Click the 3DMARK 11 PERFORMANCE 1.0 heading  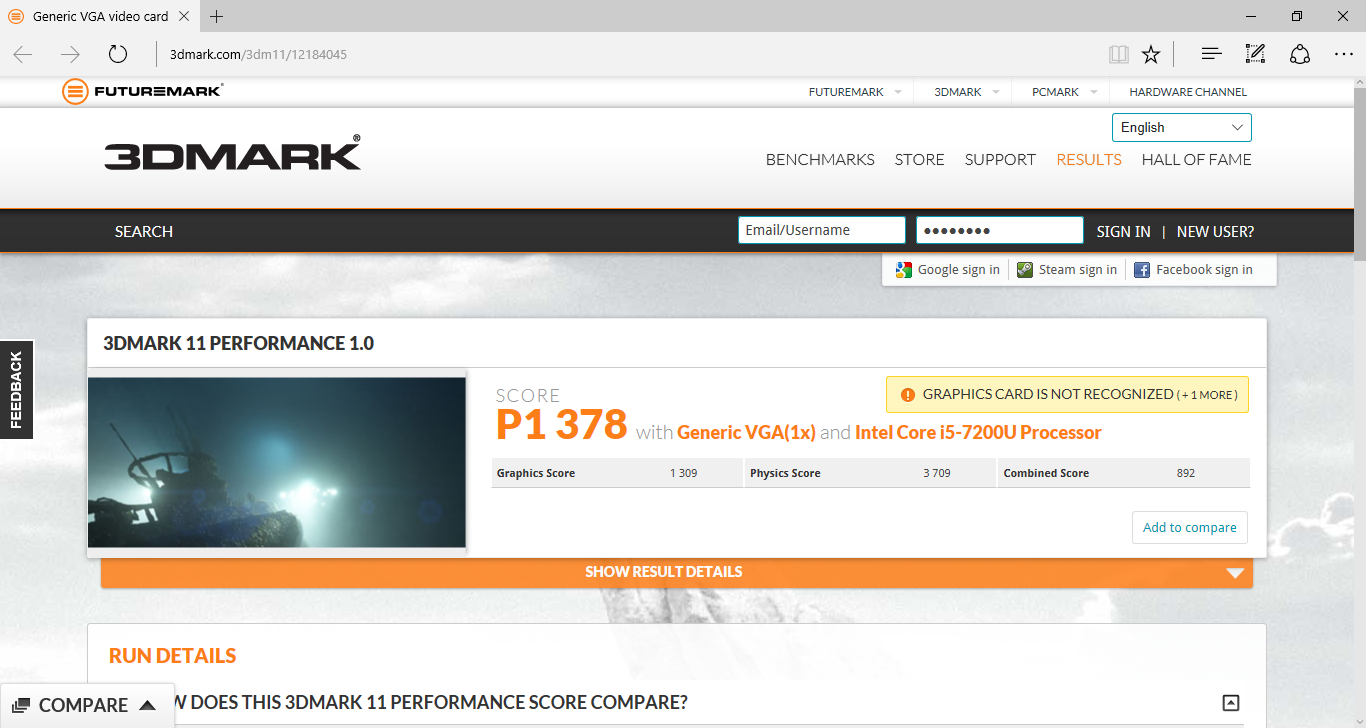point(239,343)
